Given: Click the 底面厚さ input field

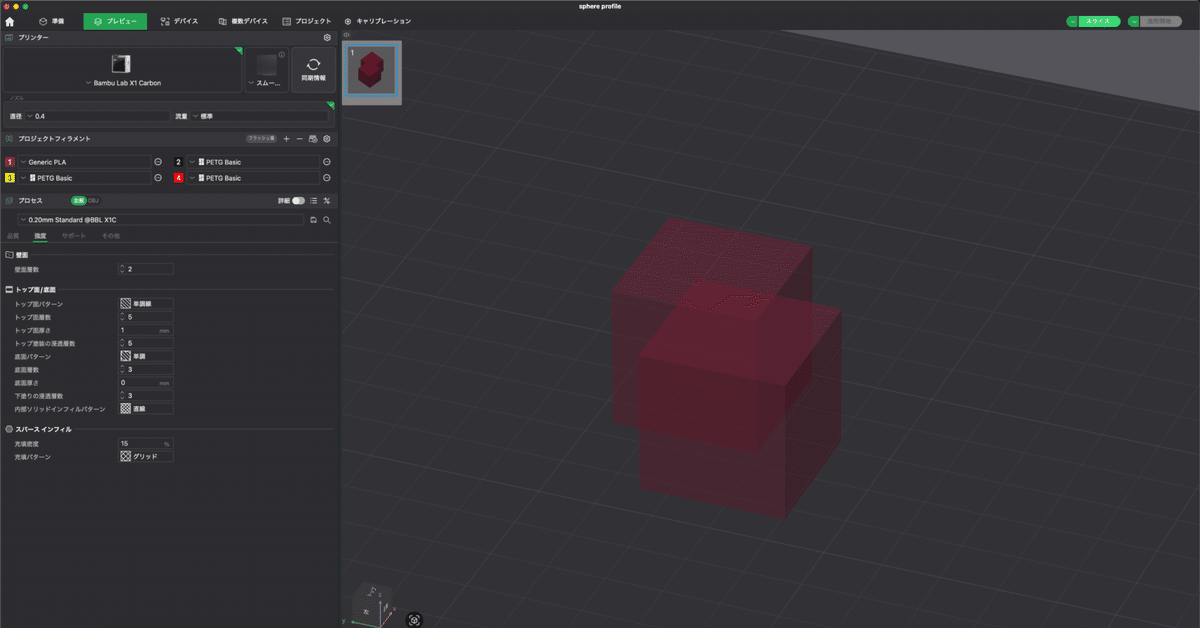Looking at the screenshot, I should pos(146,382).
